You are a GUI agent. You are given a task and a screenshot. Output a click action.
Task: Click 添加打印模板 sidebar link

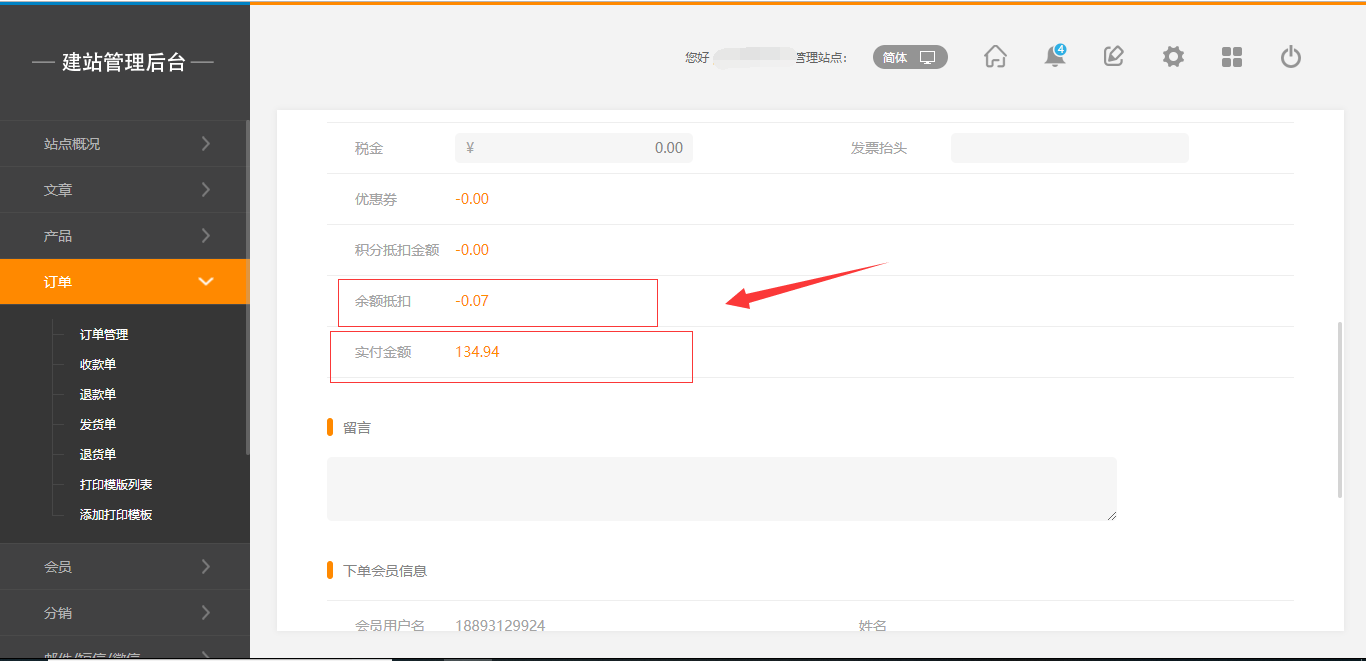click(116, 515)
